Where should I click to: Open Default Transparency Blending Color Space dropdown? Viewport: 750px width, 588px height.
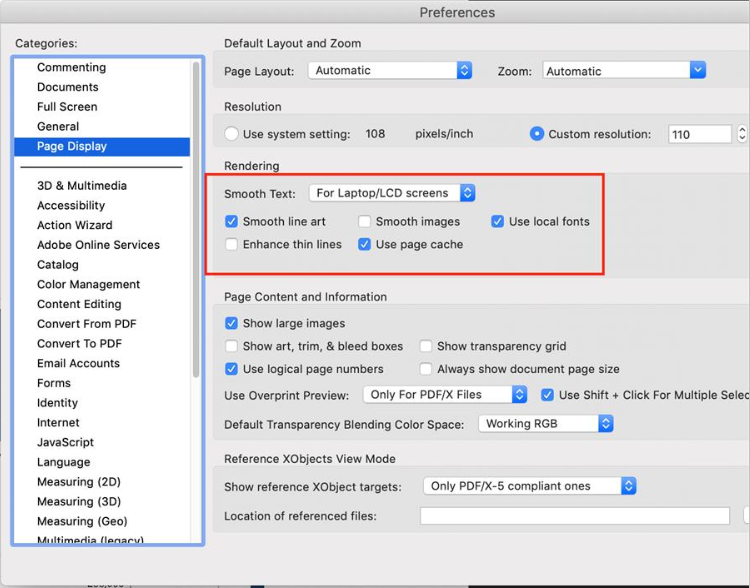(x=545, y=424)
